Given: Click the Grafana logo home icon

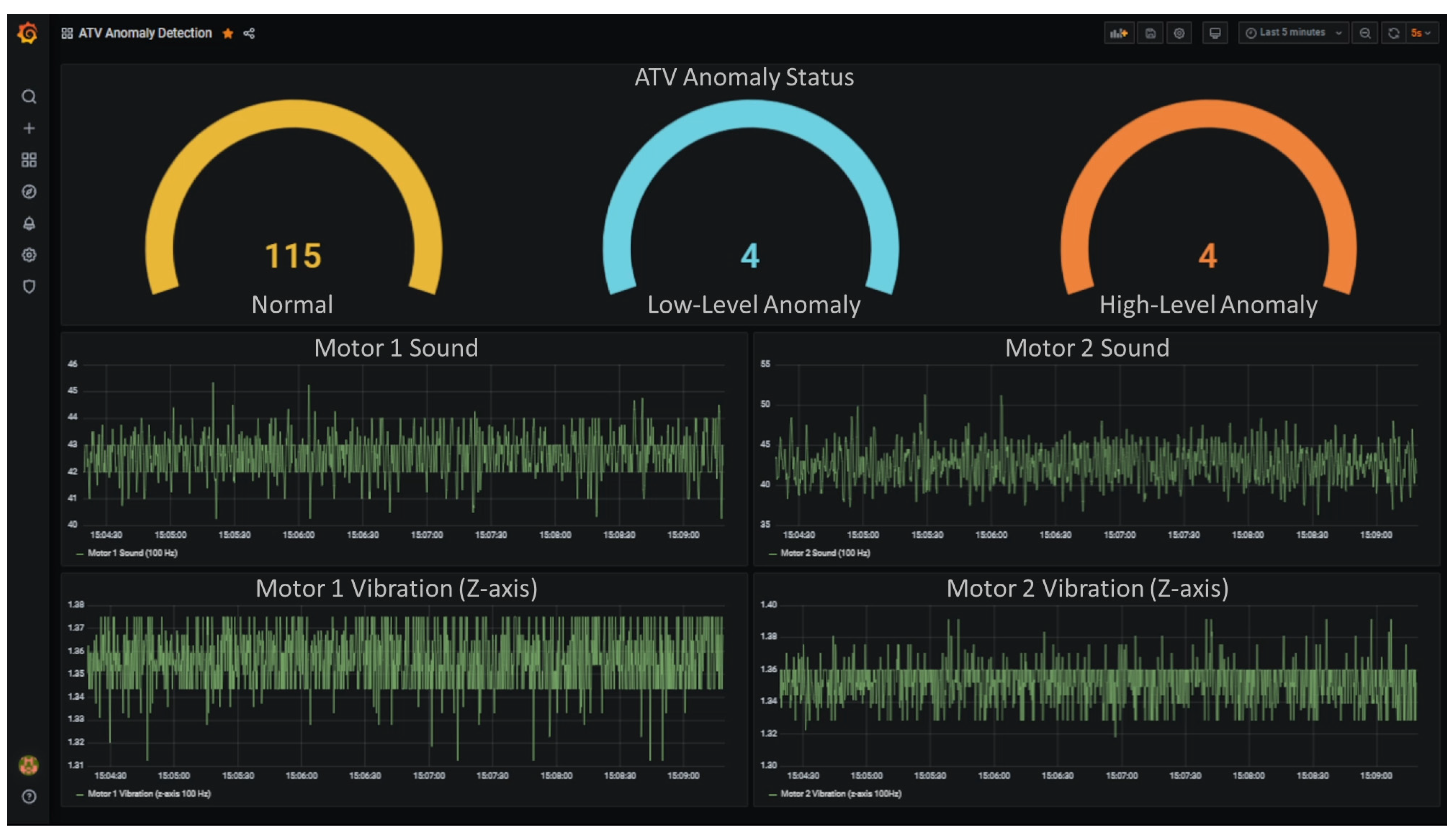Looking at the screenshot, I should (27, 32).
